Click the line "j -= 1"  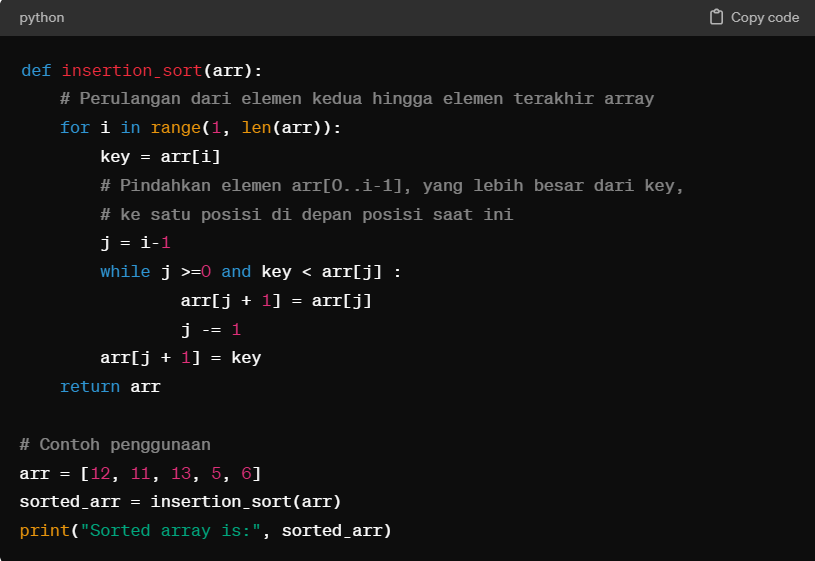[211, 330]
